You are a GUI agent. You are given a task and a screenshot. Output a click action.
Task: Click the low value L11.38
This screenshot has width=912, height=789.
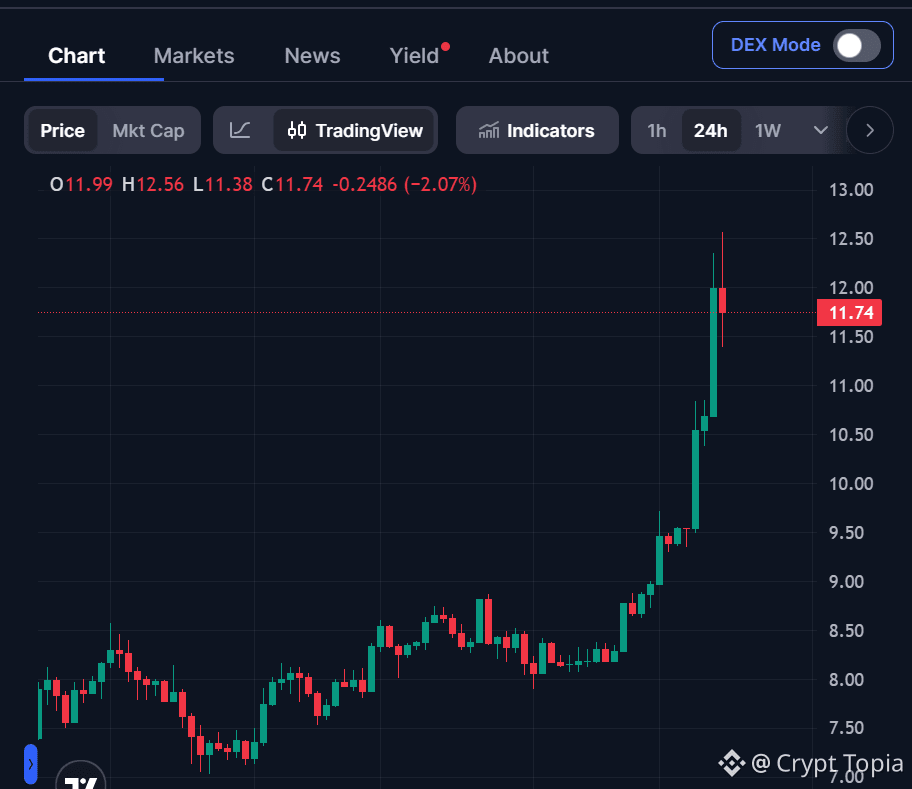223,185
